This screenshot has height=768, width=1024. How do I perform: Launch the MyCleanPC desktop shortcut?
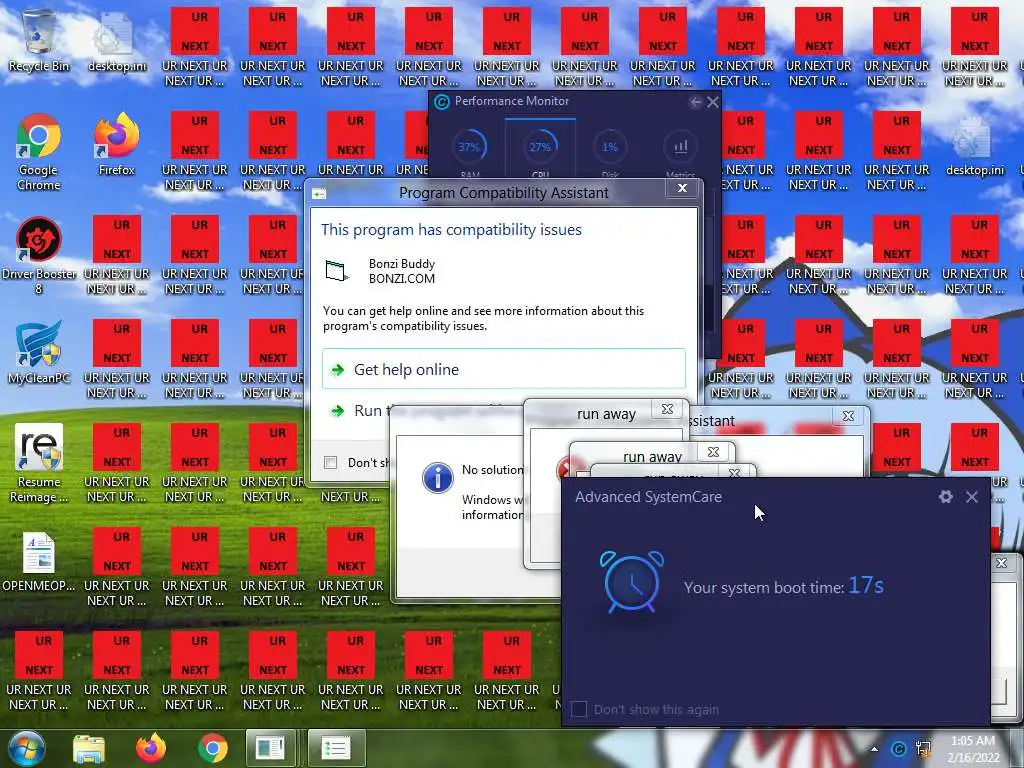[39, 353]
